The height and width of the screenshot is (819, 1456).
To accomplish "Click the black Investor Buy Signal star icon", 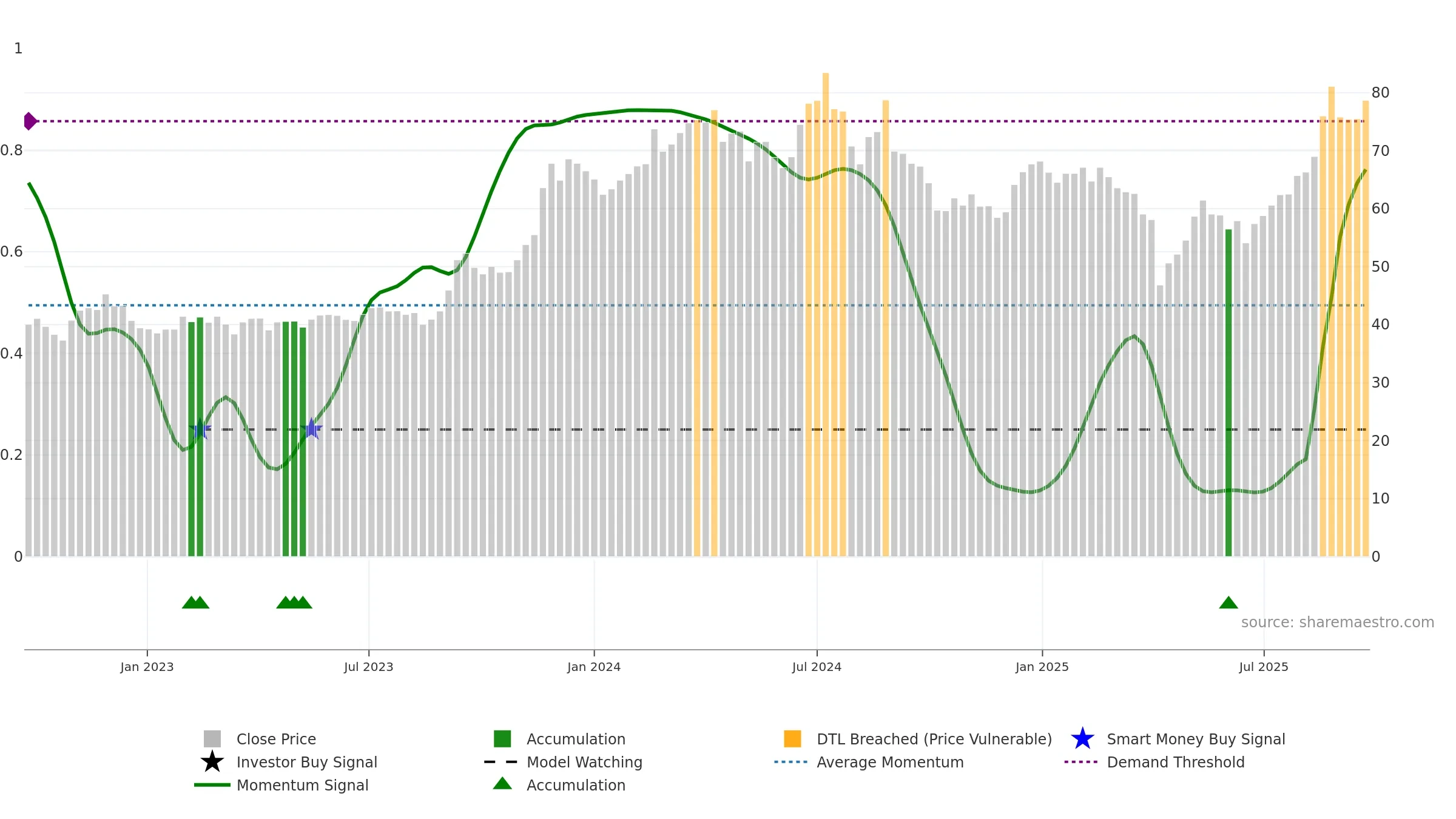I will 212,762.
